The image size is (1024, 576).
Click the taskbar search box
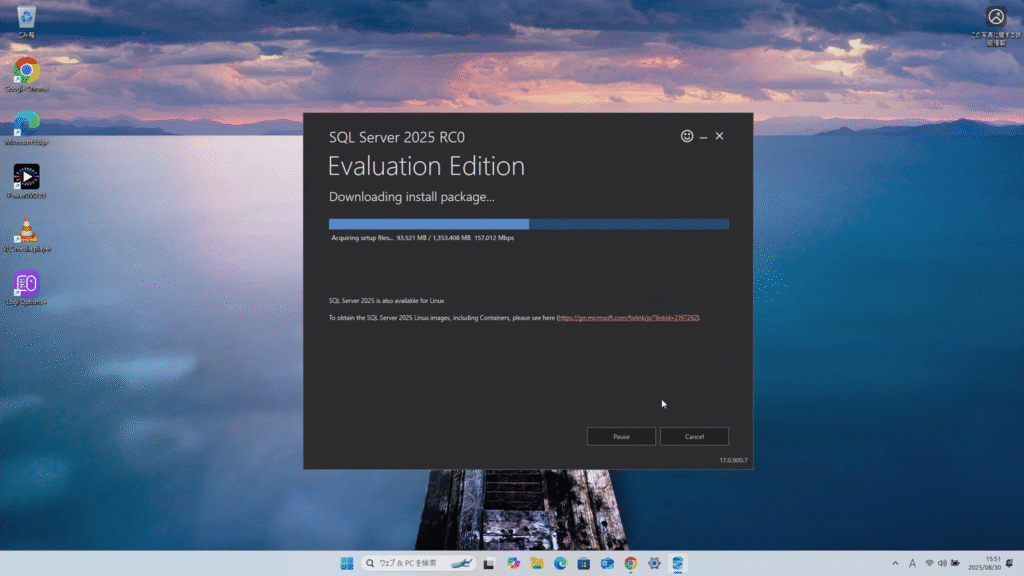(418, 563)
